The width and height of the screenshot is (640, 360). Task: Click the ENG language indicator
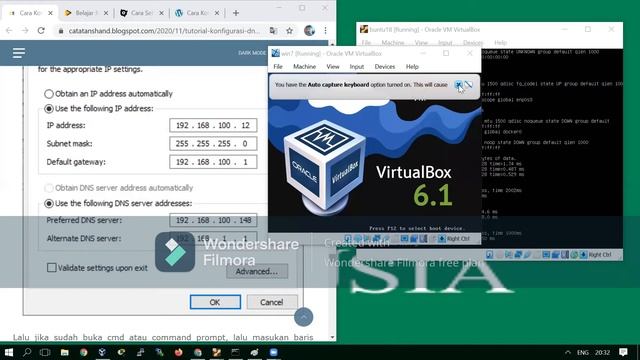coord(583,352)
